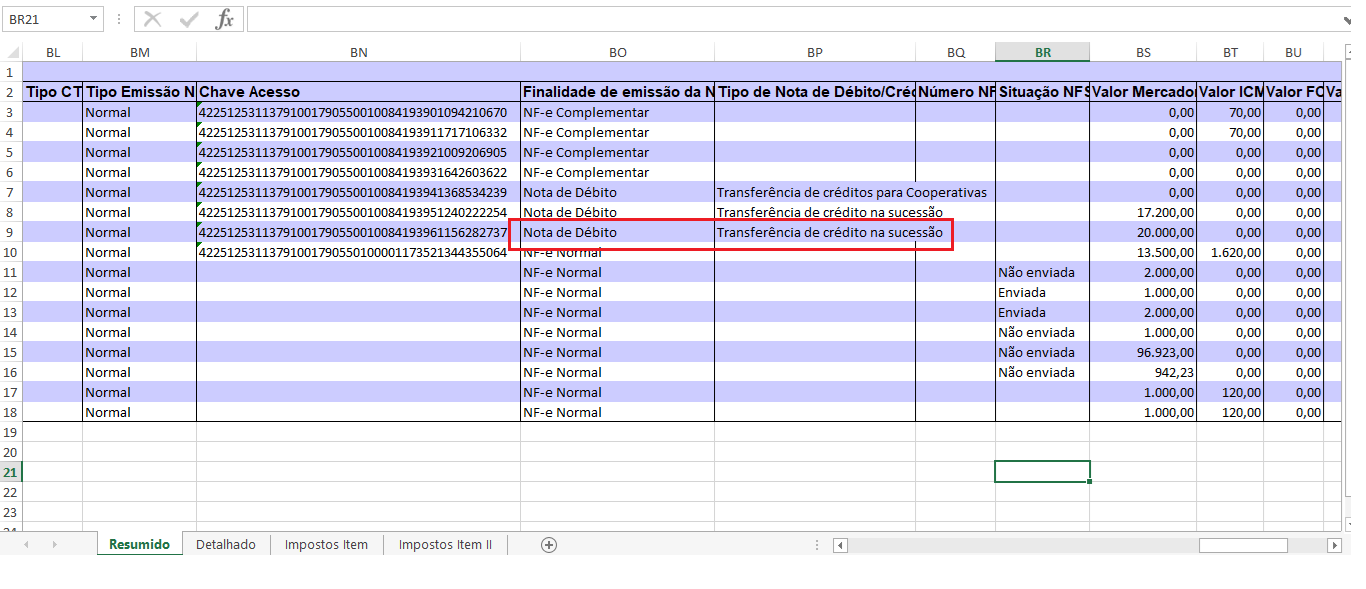Click the 'Situação NFS' header cell
Screen dimensions: 1366x589
1042,92
